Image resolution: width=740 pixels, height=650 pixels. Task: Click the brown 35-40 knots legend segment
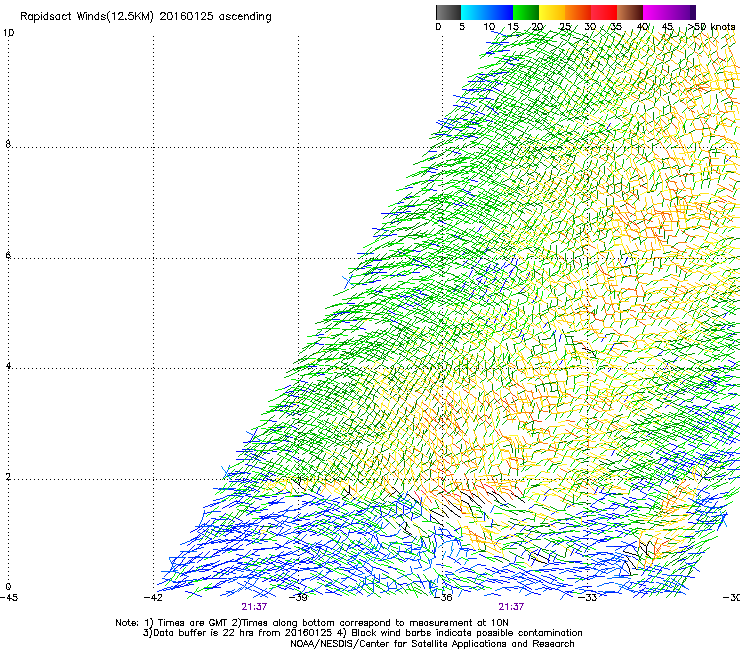(630, 12)
